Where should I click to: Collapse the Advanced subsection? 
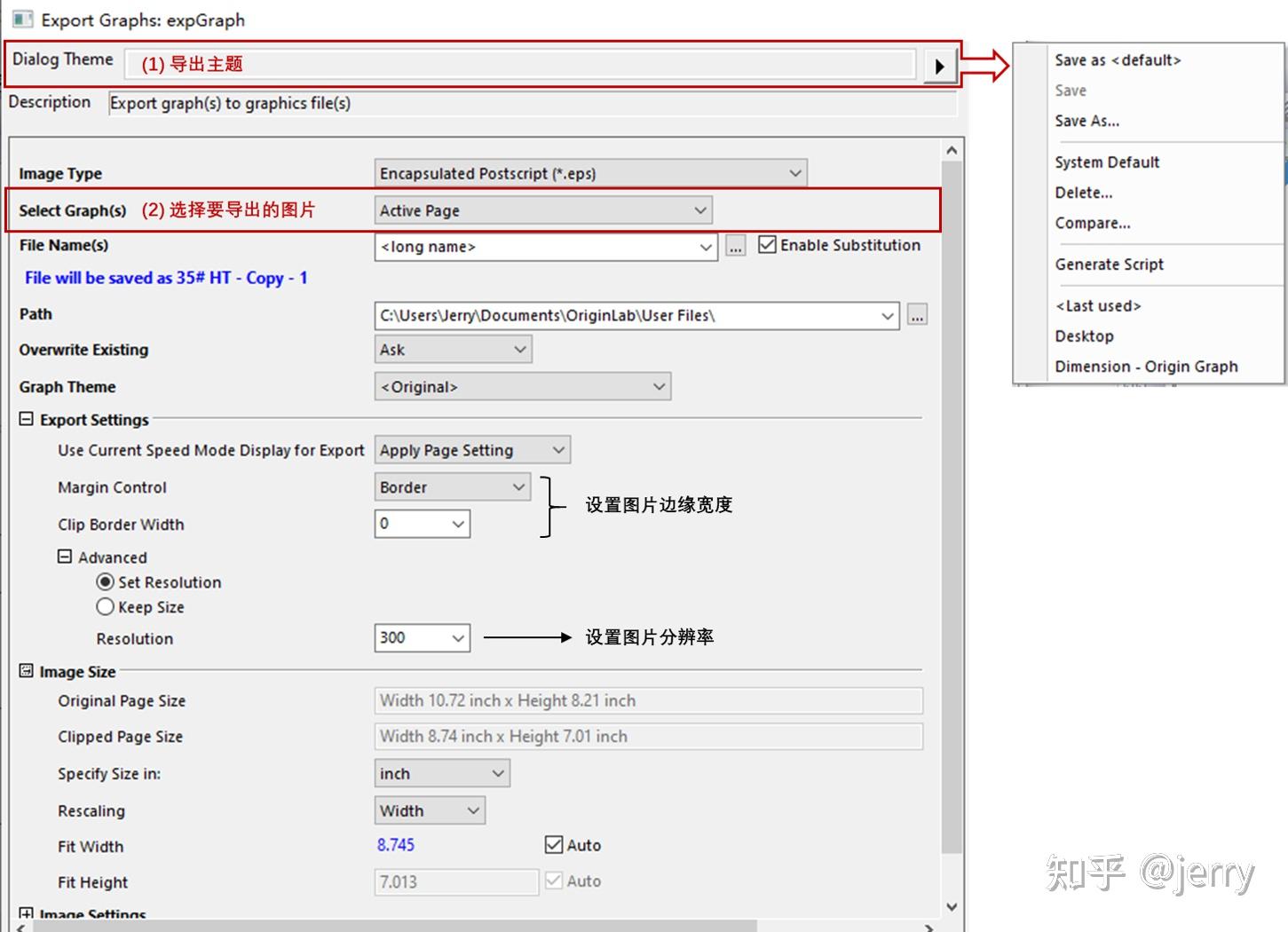(65, 557)
